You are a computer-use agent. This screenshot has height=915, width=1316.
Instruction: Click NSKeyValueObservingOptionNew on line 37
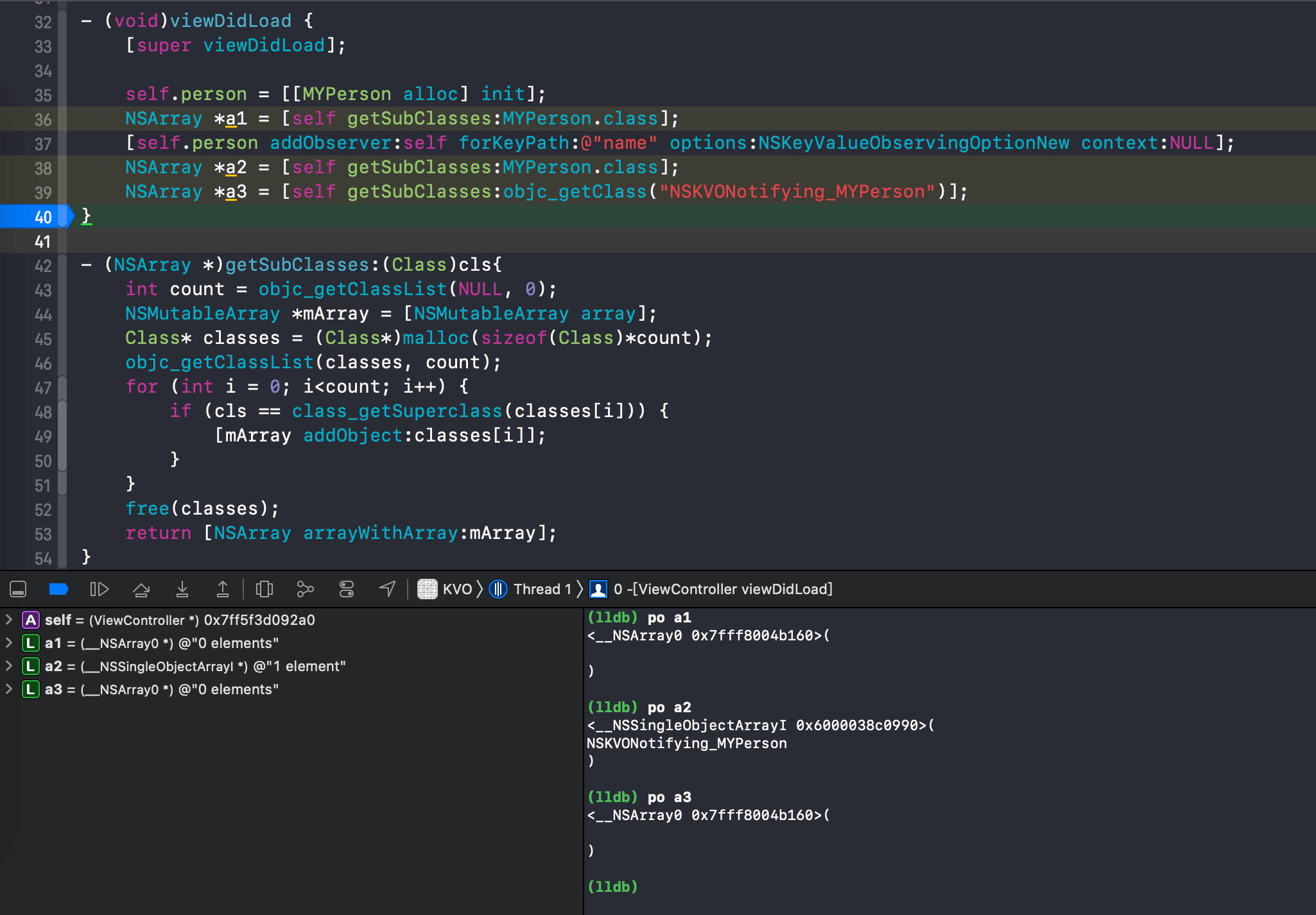click(x=914, y=142)
